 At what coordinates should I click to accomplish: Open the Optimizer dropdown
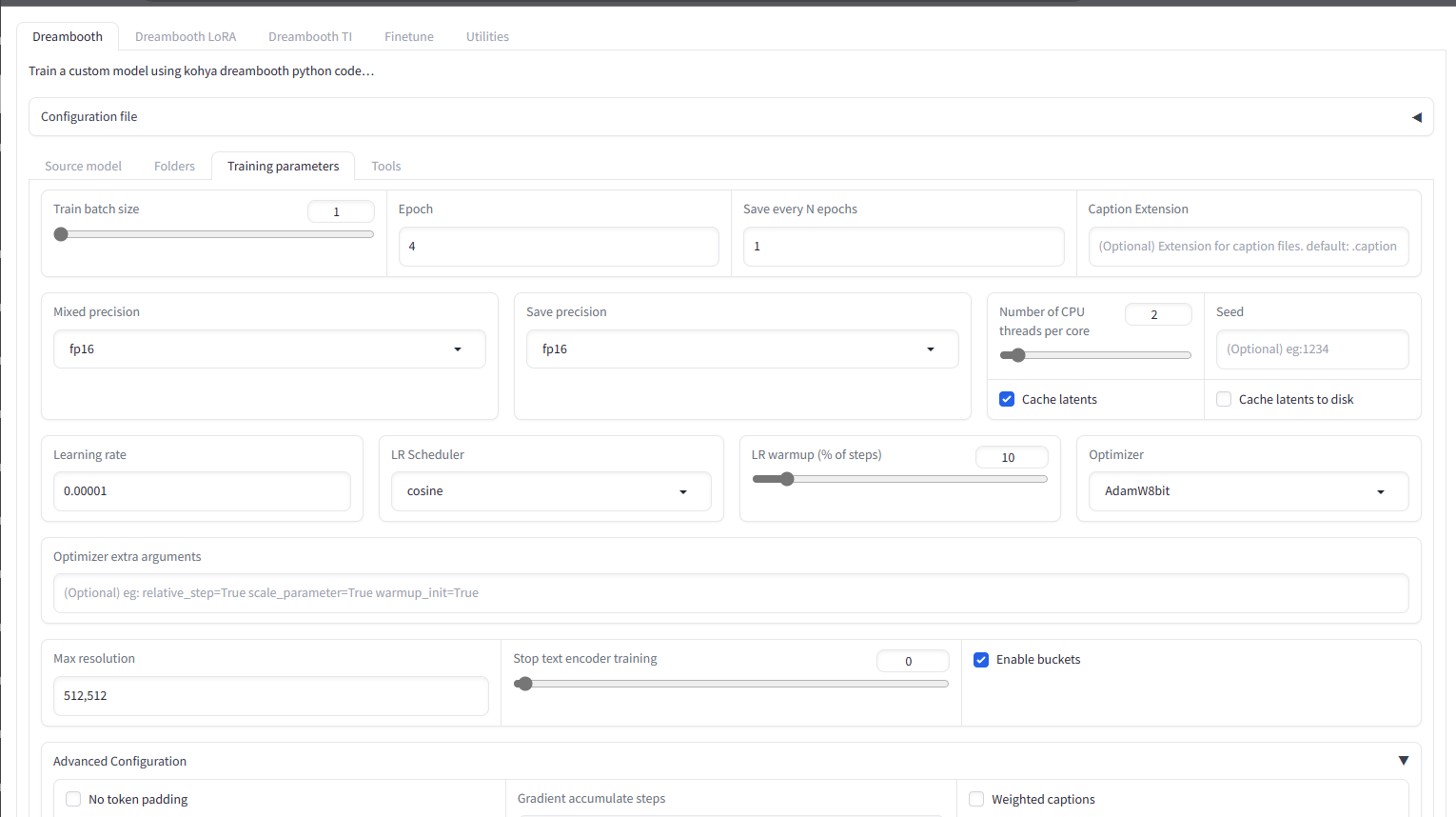point(1249,491)
